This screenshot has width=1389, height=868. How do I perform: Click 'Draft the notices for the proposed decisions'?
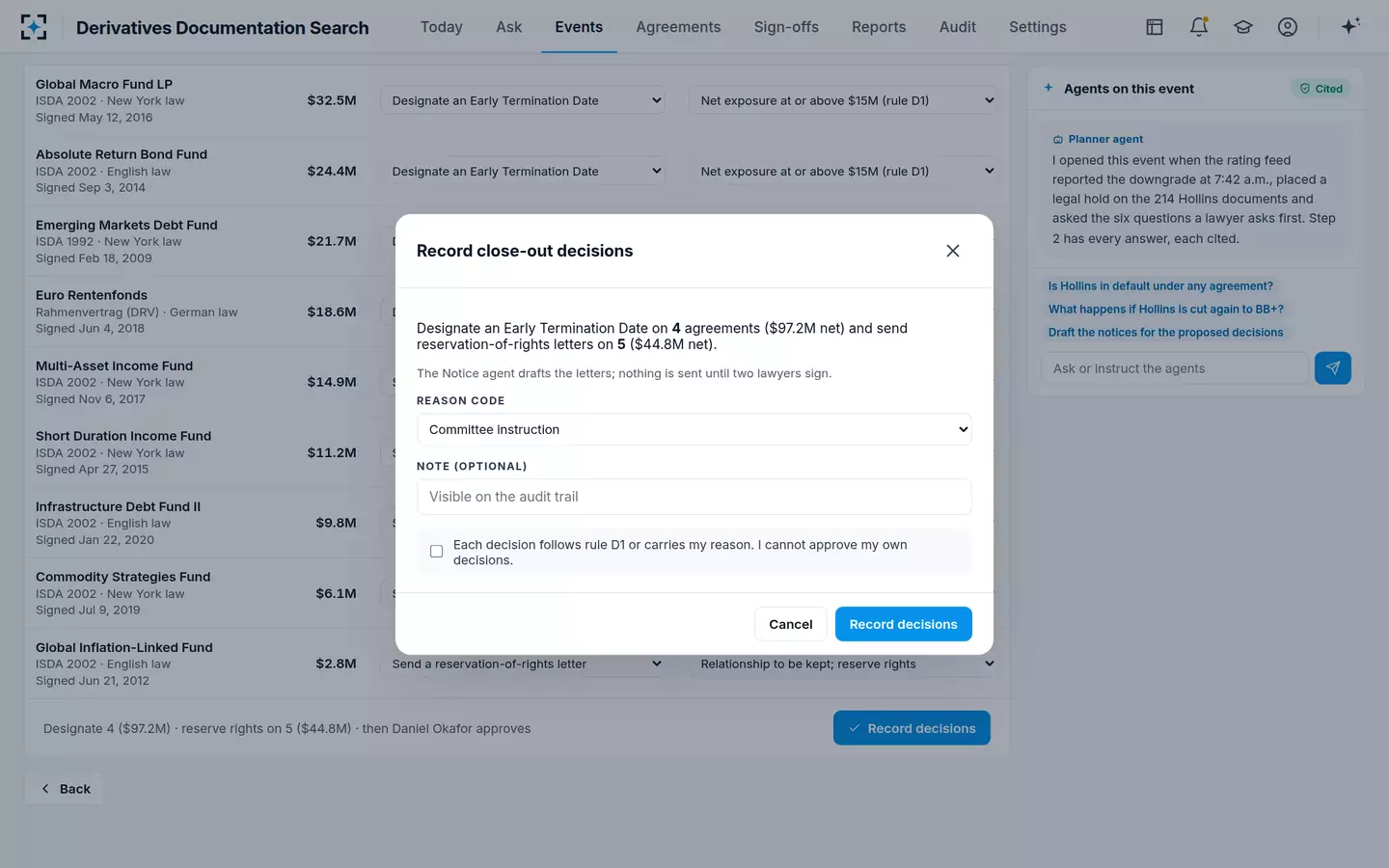[1166, 333]
